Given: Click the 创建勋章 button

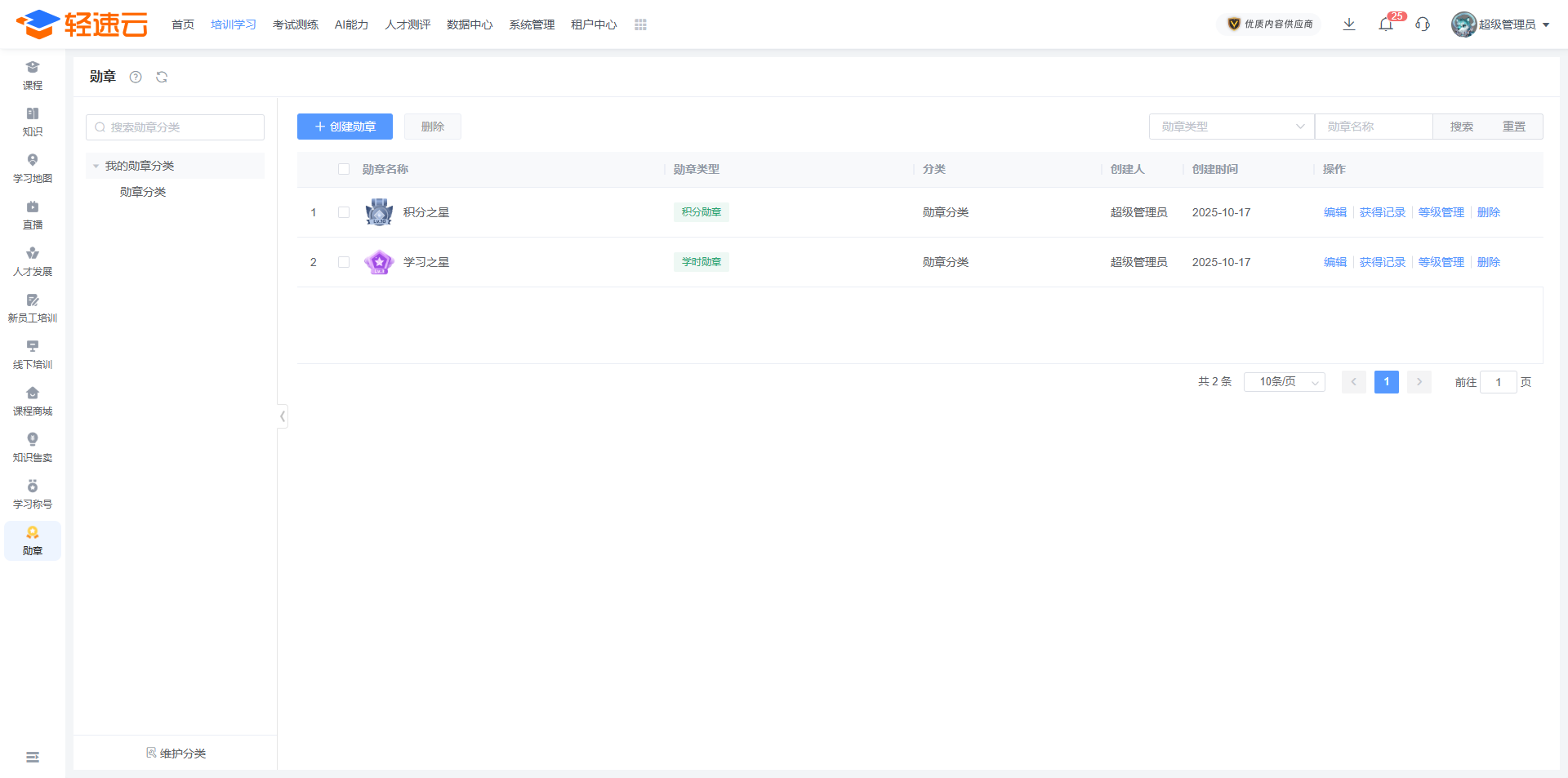Looking at the screenshot, I should [x=345, y=127].
